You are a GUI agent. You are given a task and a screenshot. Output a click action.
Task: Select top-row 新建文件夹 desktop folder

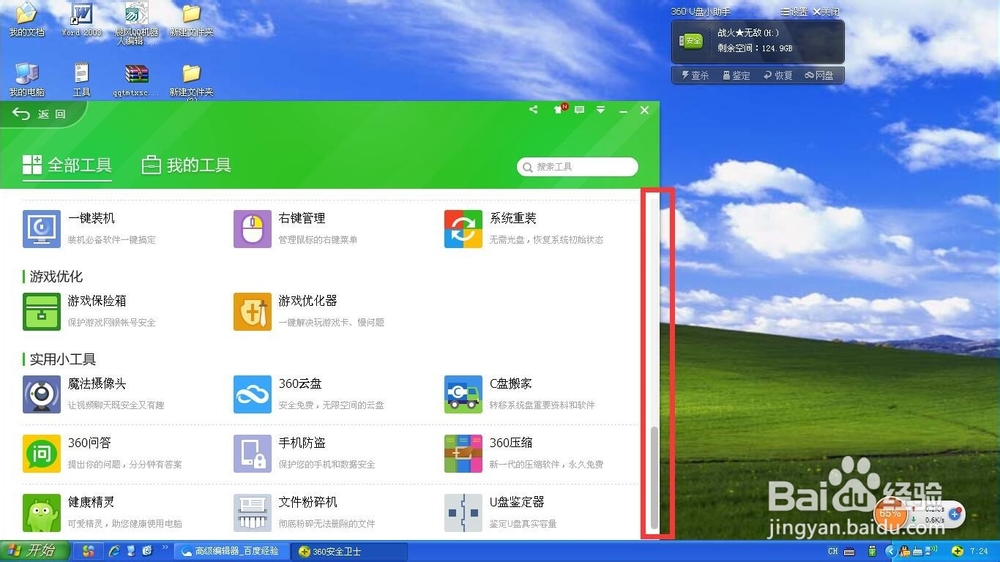(191, 20)
